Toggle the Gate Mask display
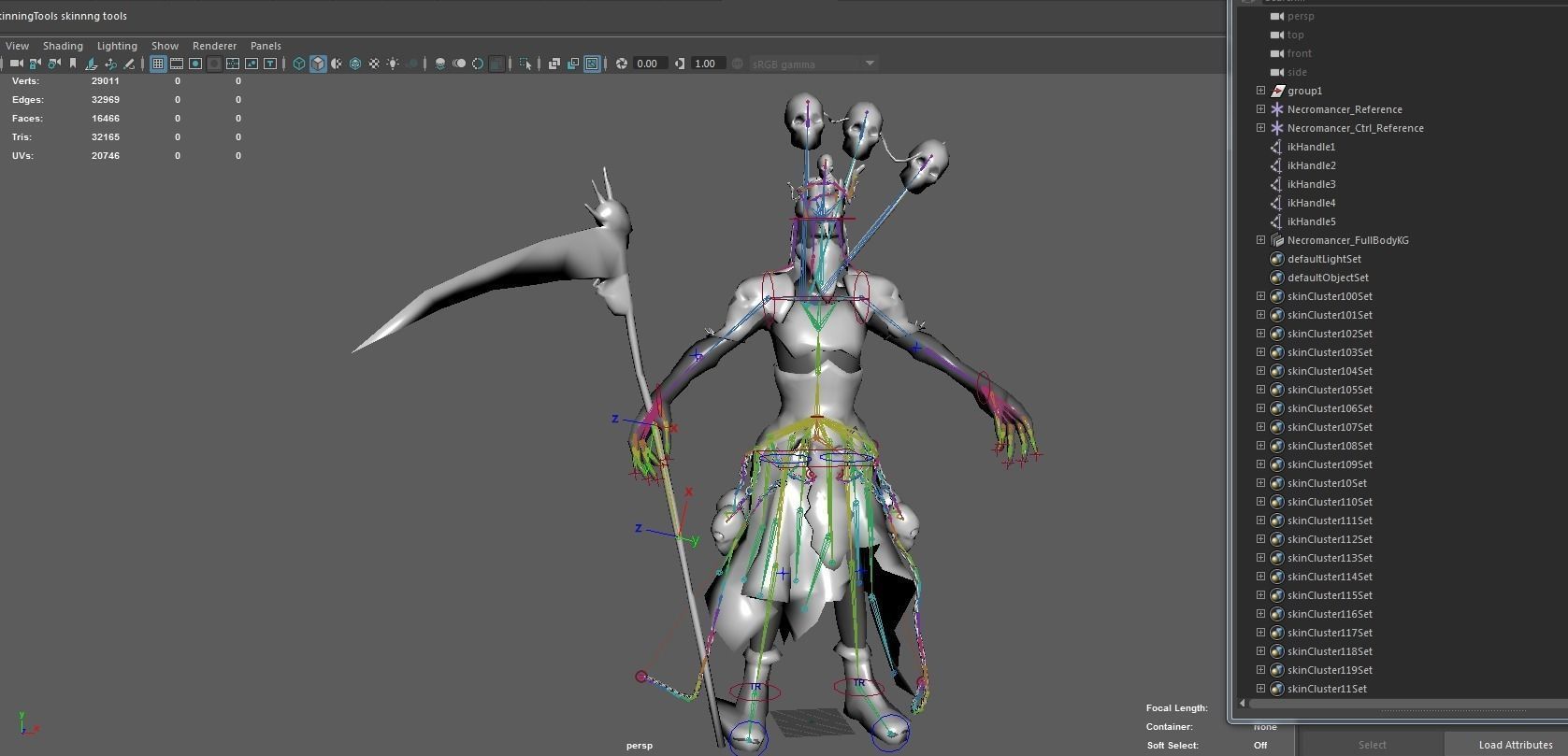1568x756 pixels. (214, 64)
